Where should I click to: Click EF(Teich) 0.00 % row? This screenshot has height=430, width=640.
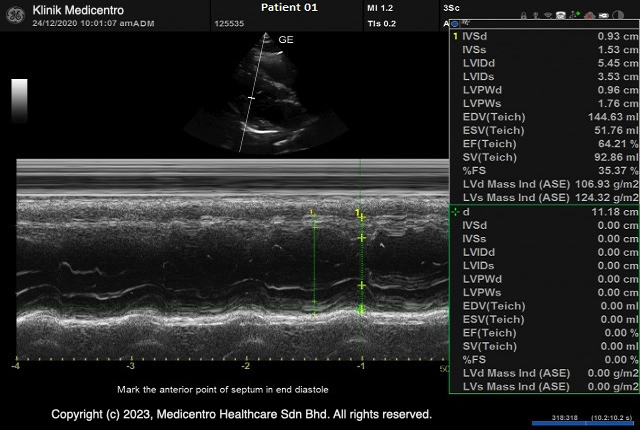point(544,333)
